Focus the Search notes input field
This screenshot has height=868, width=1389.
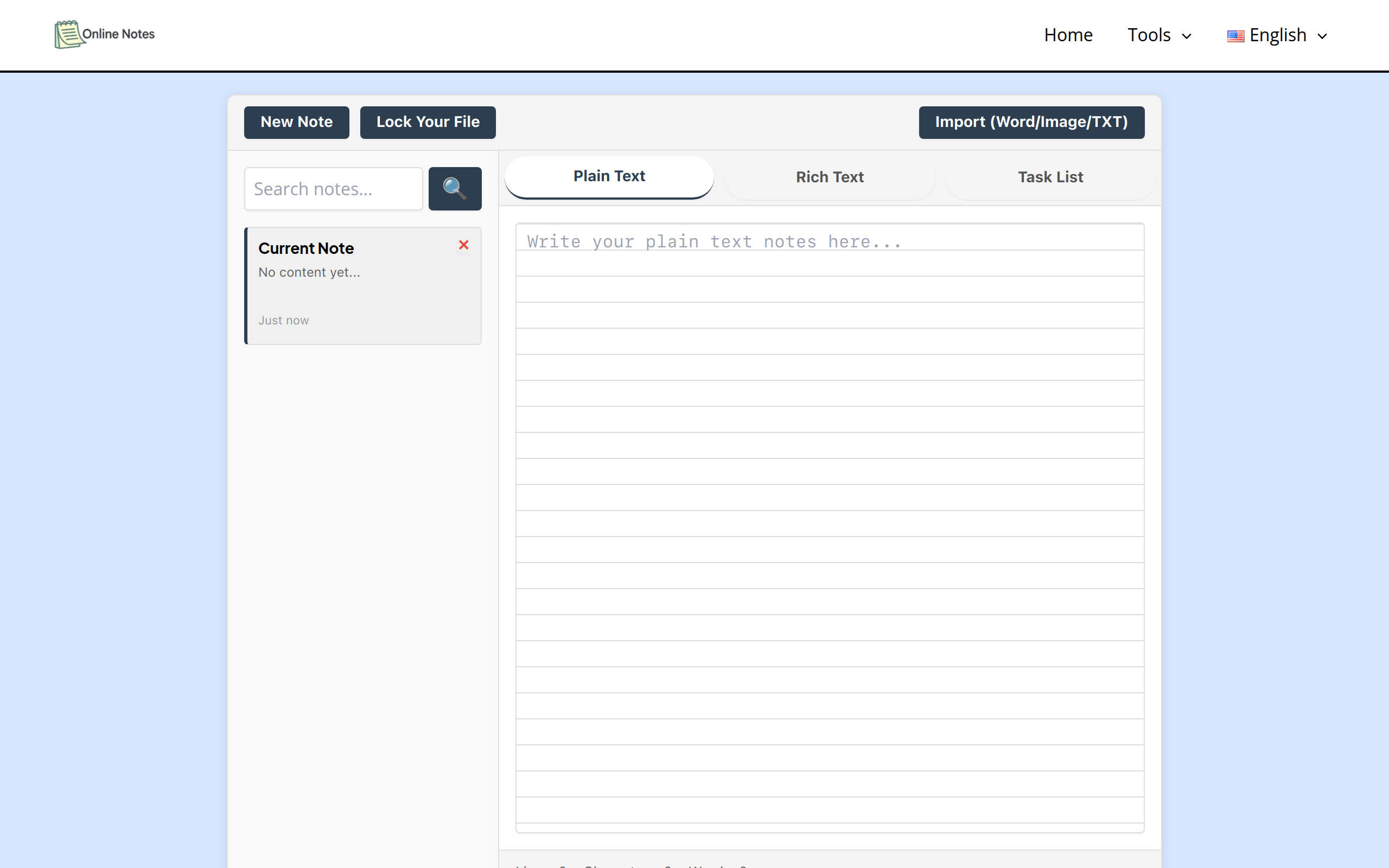click(334, 188)
